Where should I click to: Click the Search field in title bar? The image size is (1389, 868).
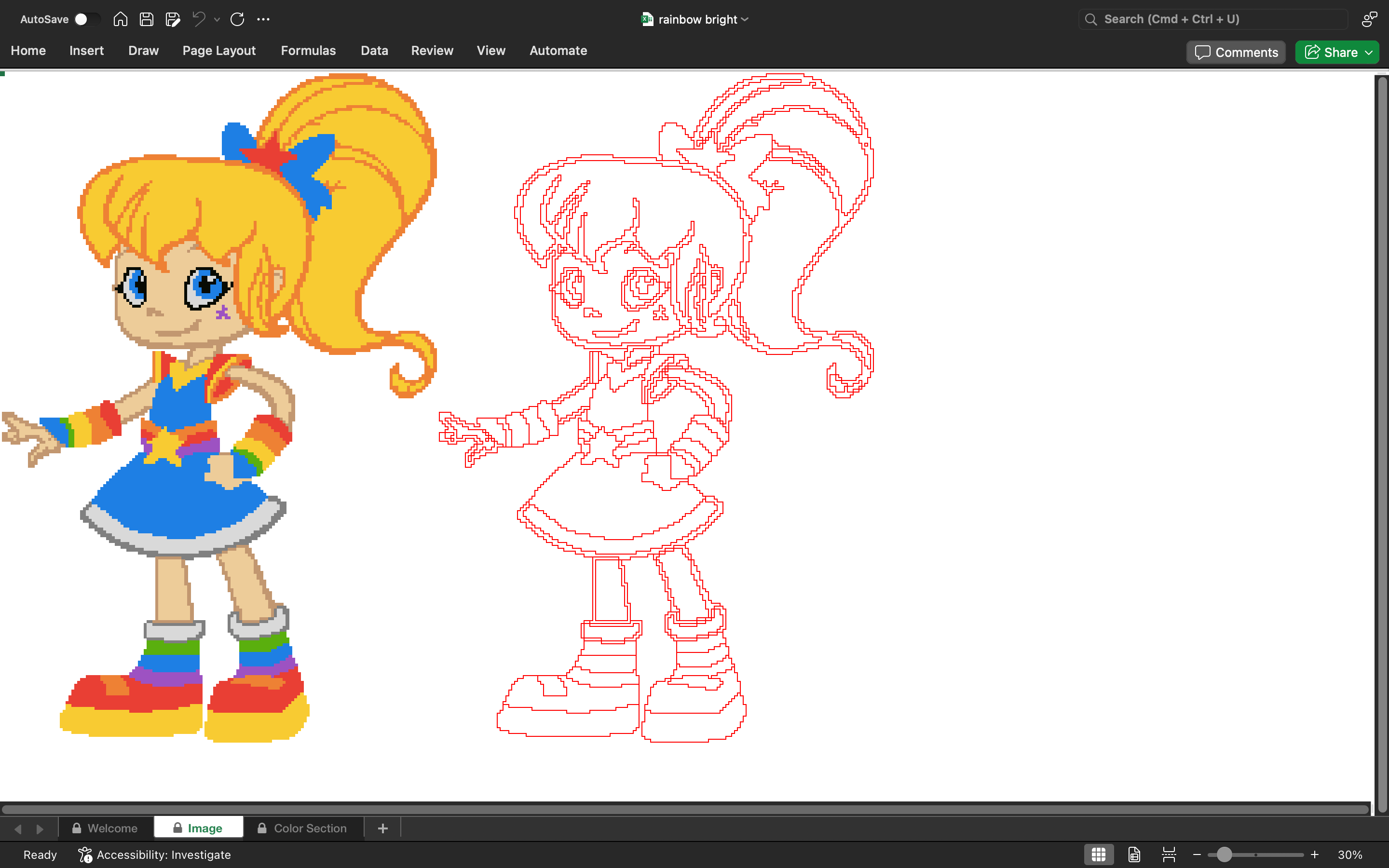click(1213, 19)
